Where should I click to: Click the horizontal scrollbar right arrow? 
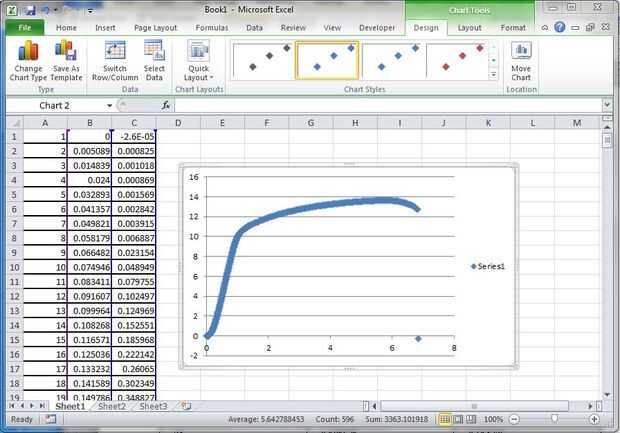(x=590, y=406)
